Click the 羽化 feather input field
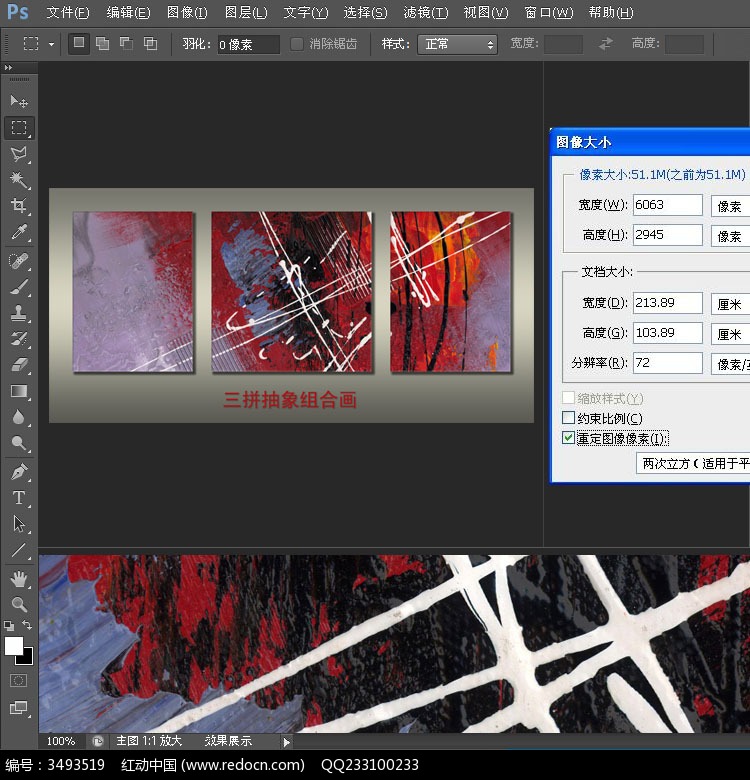Screen dimensions: 750x780 248,44
